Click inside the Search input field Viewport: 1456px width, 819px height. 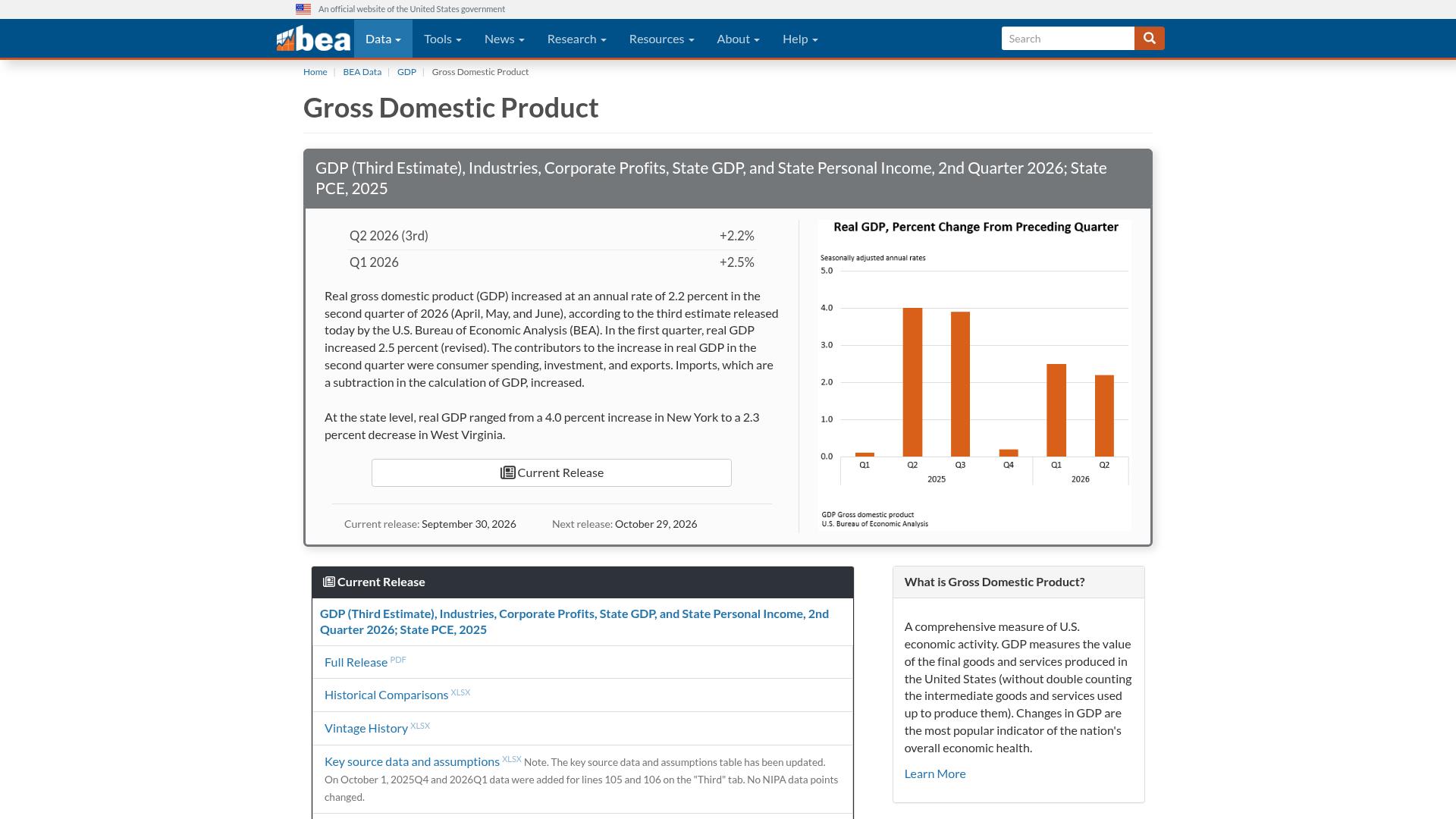[1068, 39]
